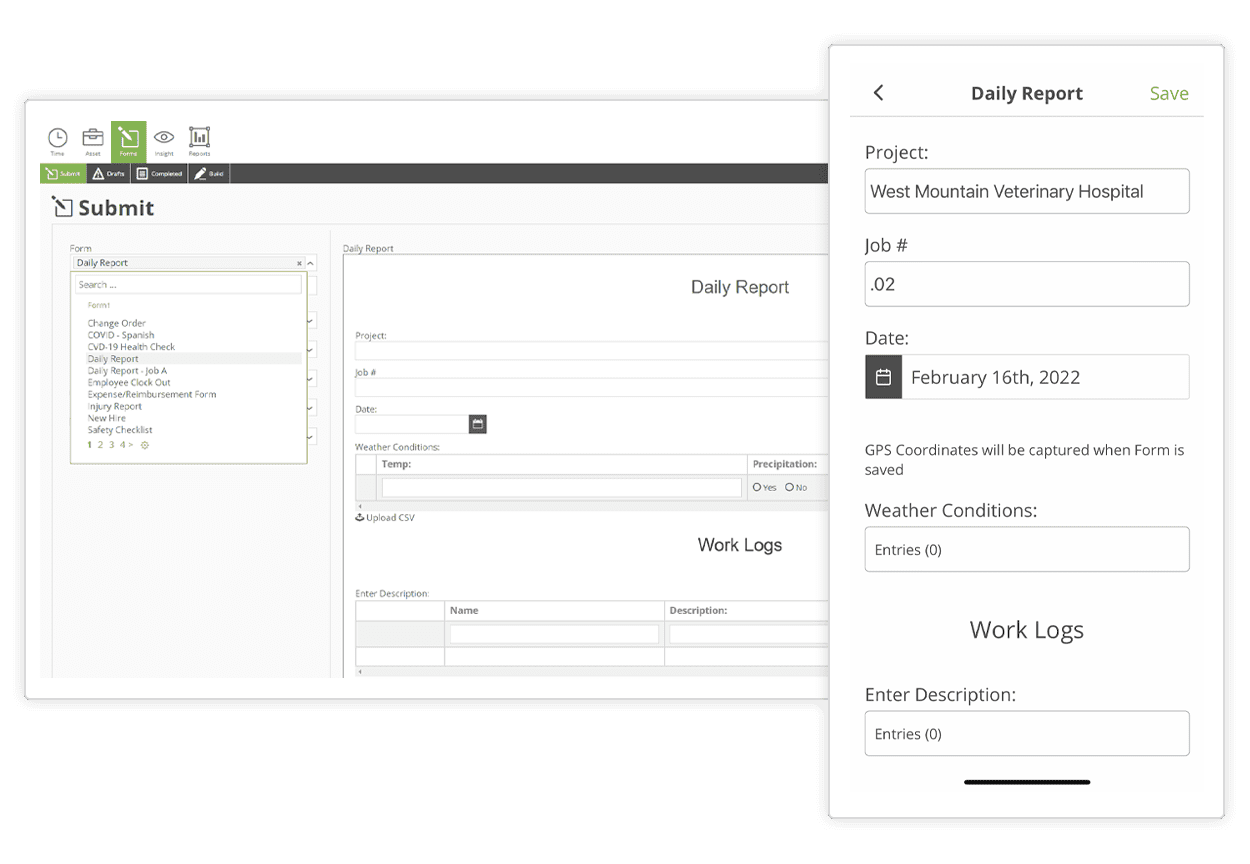Click the Insight eye icon
The image size is (1250, 864).
(164, 139)
